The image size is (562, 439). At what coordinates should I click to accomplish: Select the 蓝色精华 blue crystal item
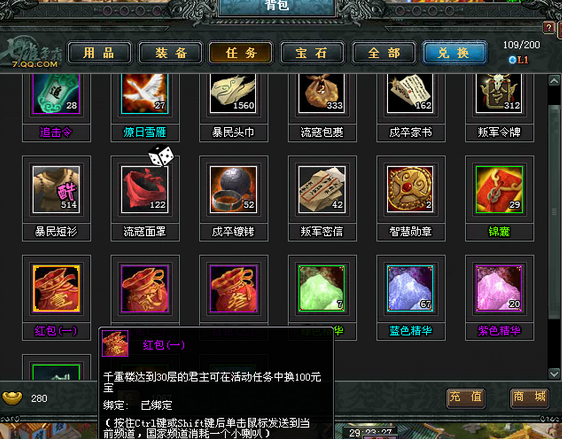point(410,288)
